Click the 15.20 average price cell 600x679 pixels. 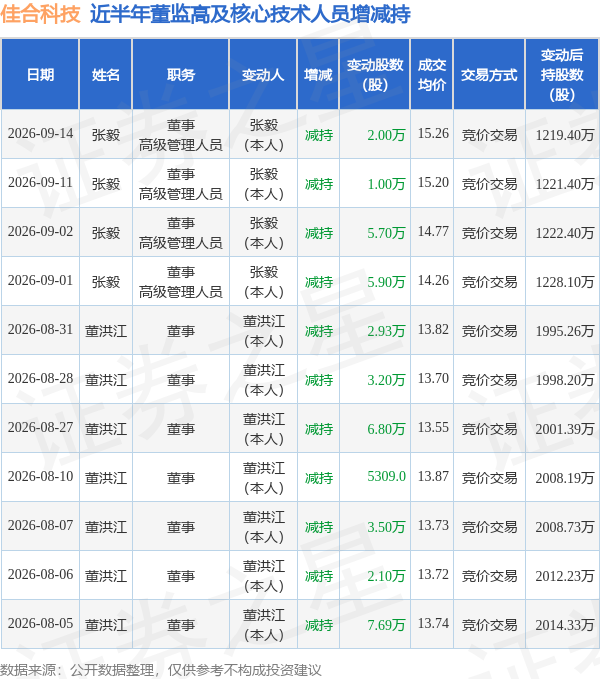[x=433, y=182]
